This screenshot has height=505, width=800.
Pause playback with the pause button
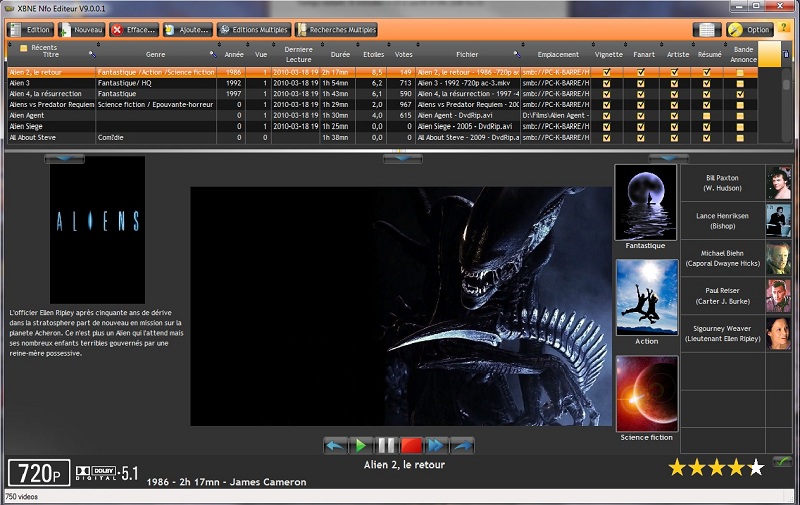386,445
